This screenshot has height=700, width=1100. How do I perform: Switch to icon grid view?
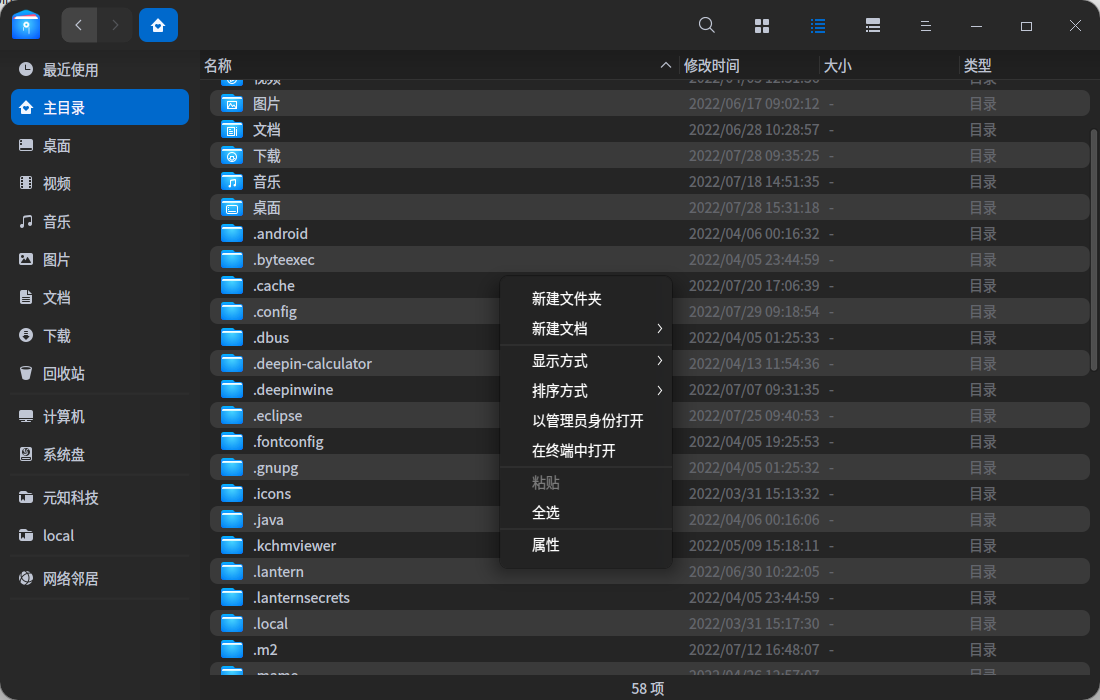(762, 26)
